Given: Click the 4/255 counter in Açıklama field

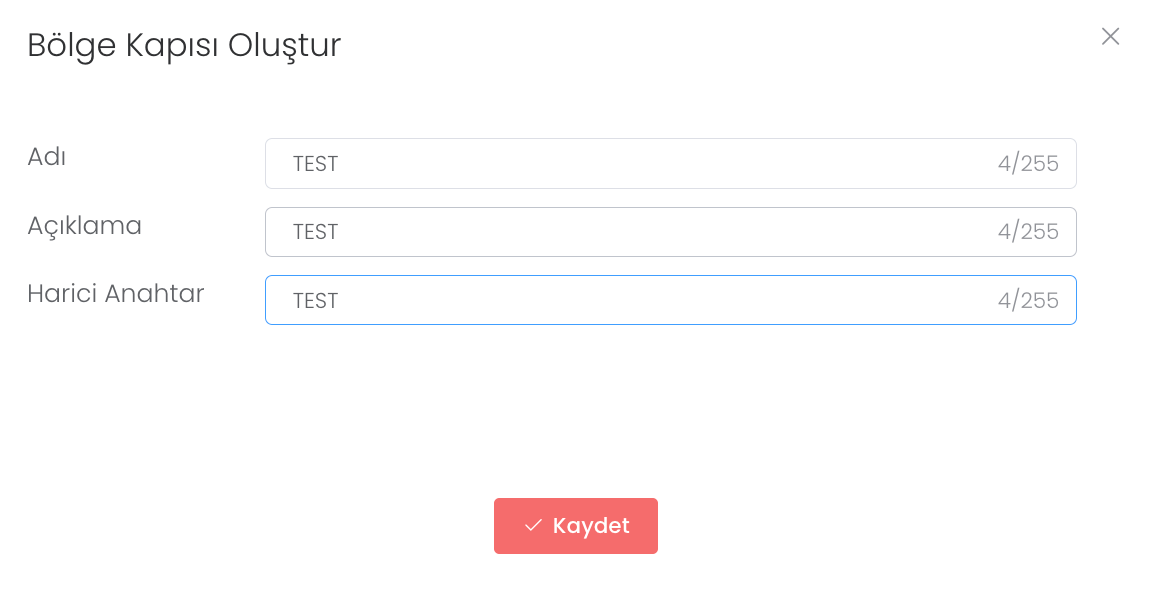Looking at the screenshot, I should pos(1027,232).
